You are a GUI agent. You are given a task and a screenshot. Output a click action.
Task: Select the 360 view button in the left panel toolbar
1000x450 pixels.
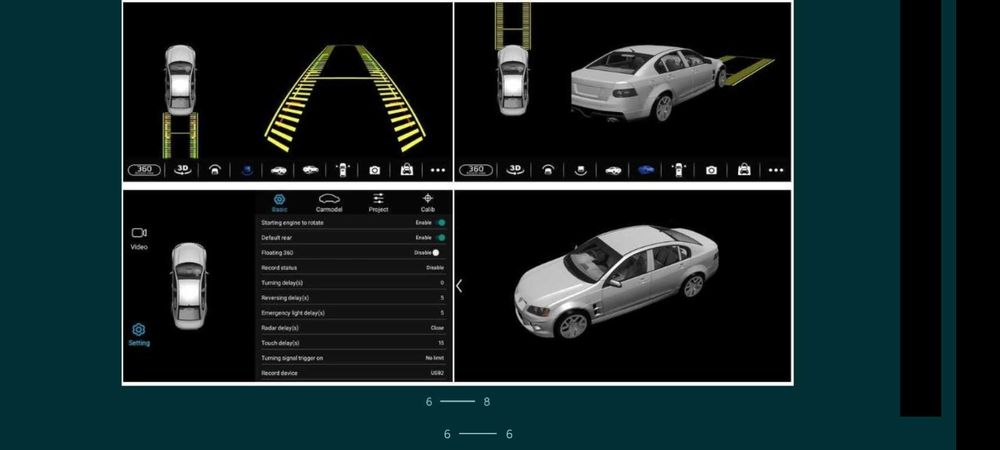coord(144,170)
